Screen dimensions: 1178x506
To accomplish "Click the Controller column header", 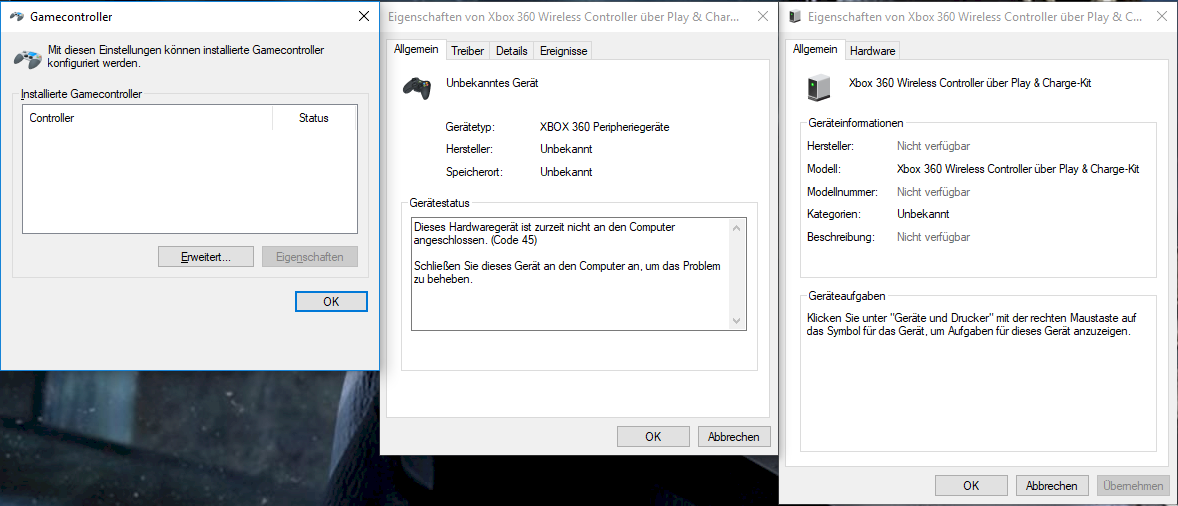I will tap(147, 118).
